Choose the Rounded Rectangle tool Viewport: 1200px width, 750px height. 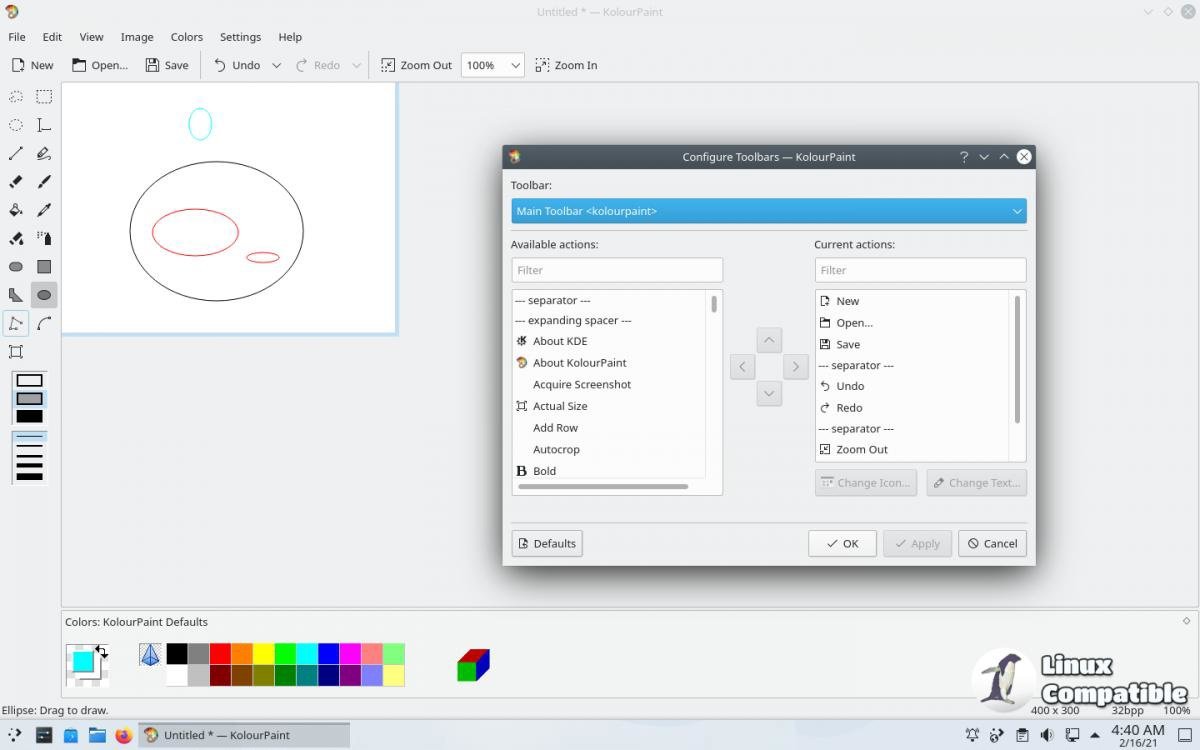tap(16, 267)
